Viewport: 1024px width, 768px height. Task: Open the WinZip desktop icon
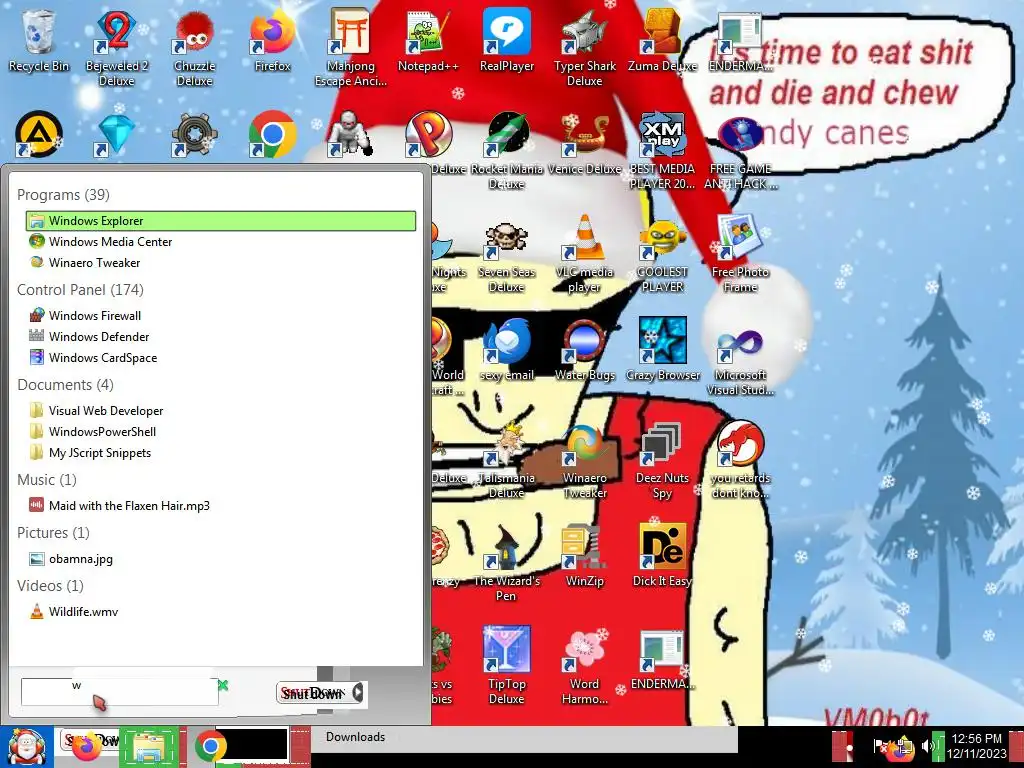pyautogui.click(x=584, y=556)
